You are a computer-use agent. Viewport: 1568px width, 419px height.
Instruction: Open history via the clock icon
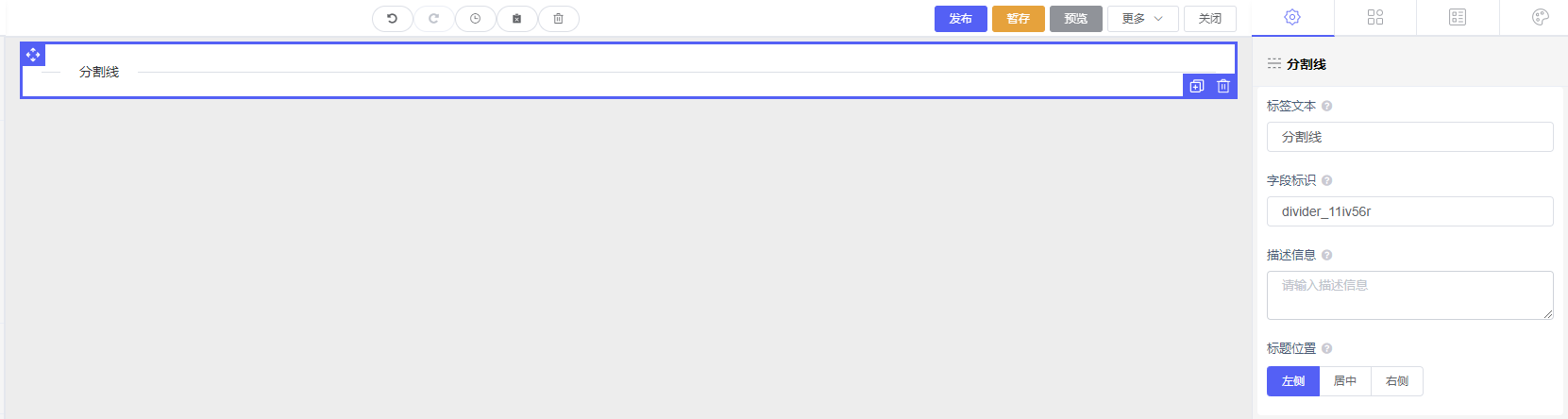[x=476, y=19]
